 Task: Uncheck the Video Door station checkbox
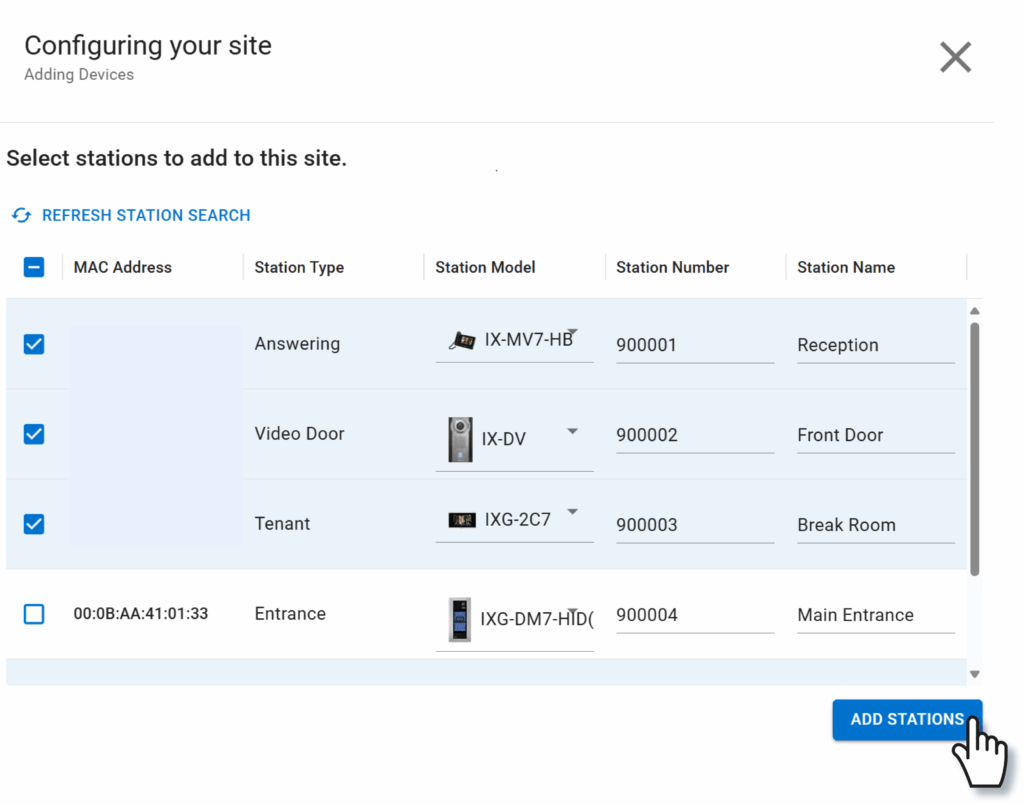point(34,434)
